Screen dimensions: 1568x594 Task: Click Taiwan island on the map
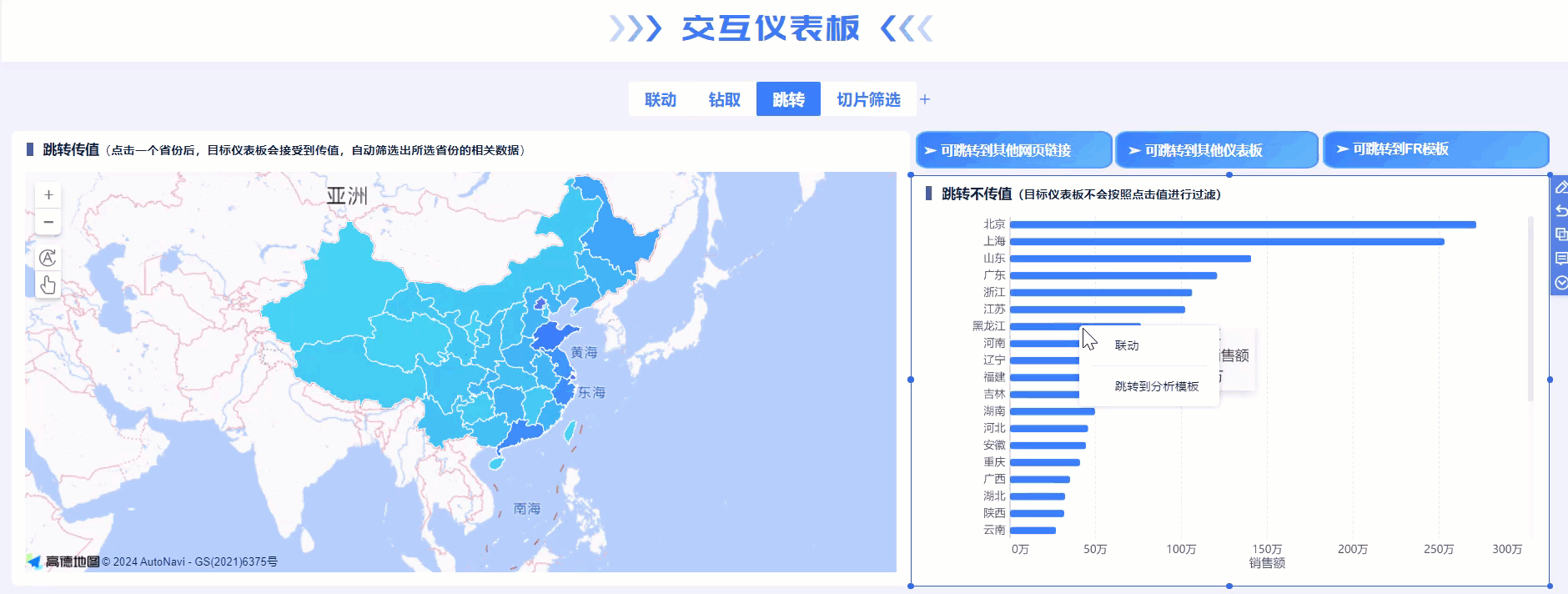570,430
